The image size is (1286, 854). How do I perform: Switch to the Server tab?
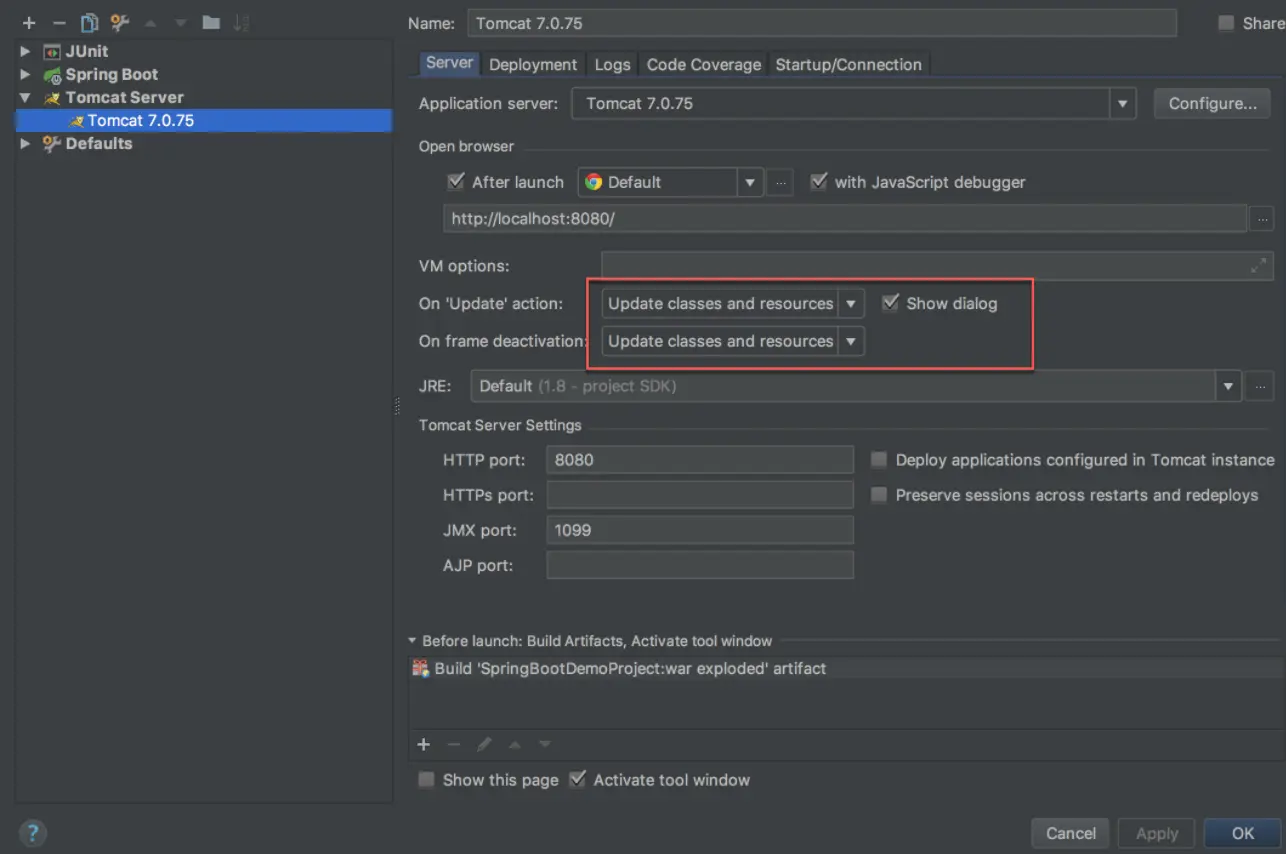click(x=449, y=63)
